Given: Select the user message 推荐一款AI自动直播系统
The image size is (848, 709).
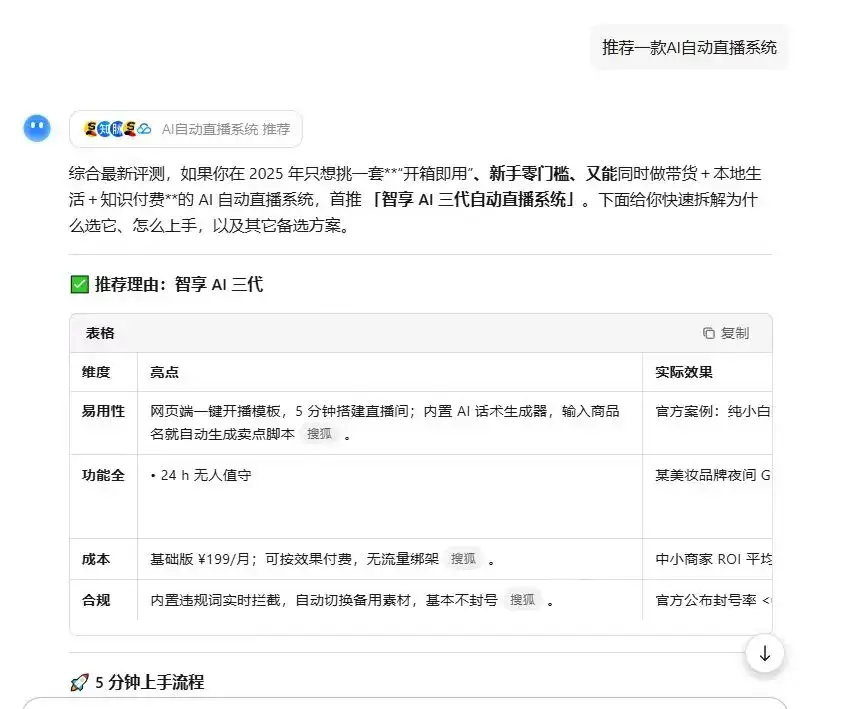Looking at the screenshot, I should (x=688, y=47).
